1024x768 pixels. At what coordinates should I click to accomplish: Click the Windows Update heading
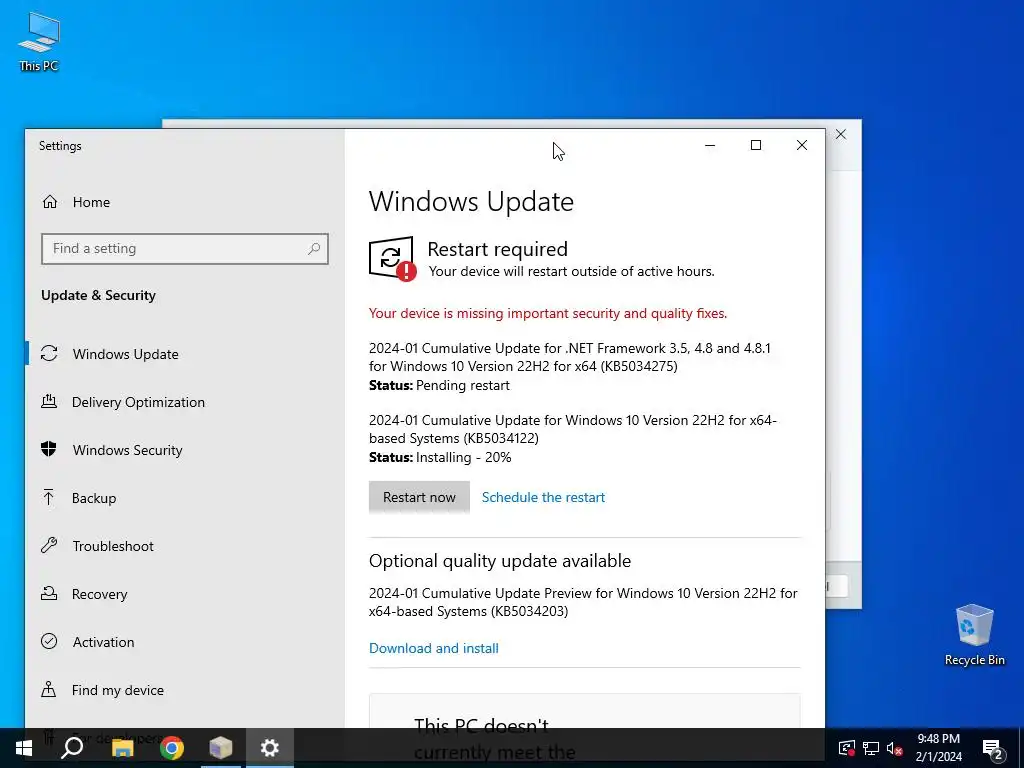click(471, 201)
